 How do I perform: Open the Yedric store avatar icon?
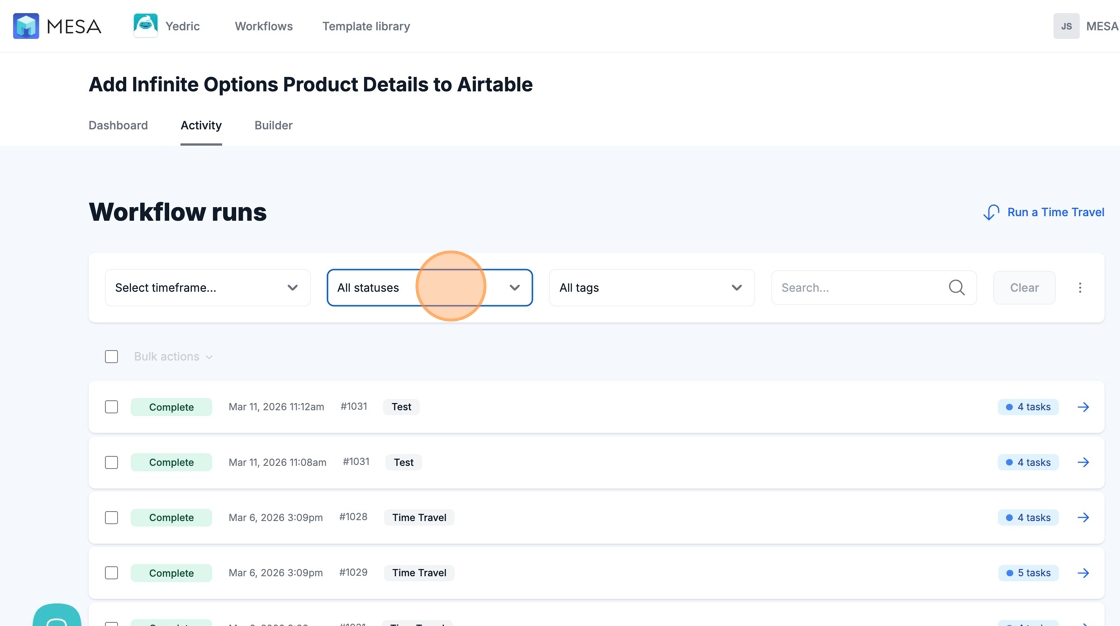pos(146,26)
